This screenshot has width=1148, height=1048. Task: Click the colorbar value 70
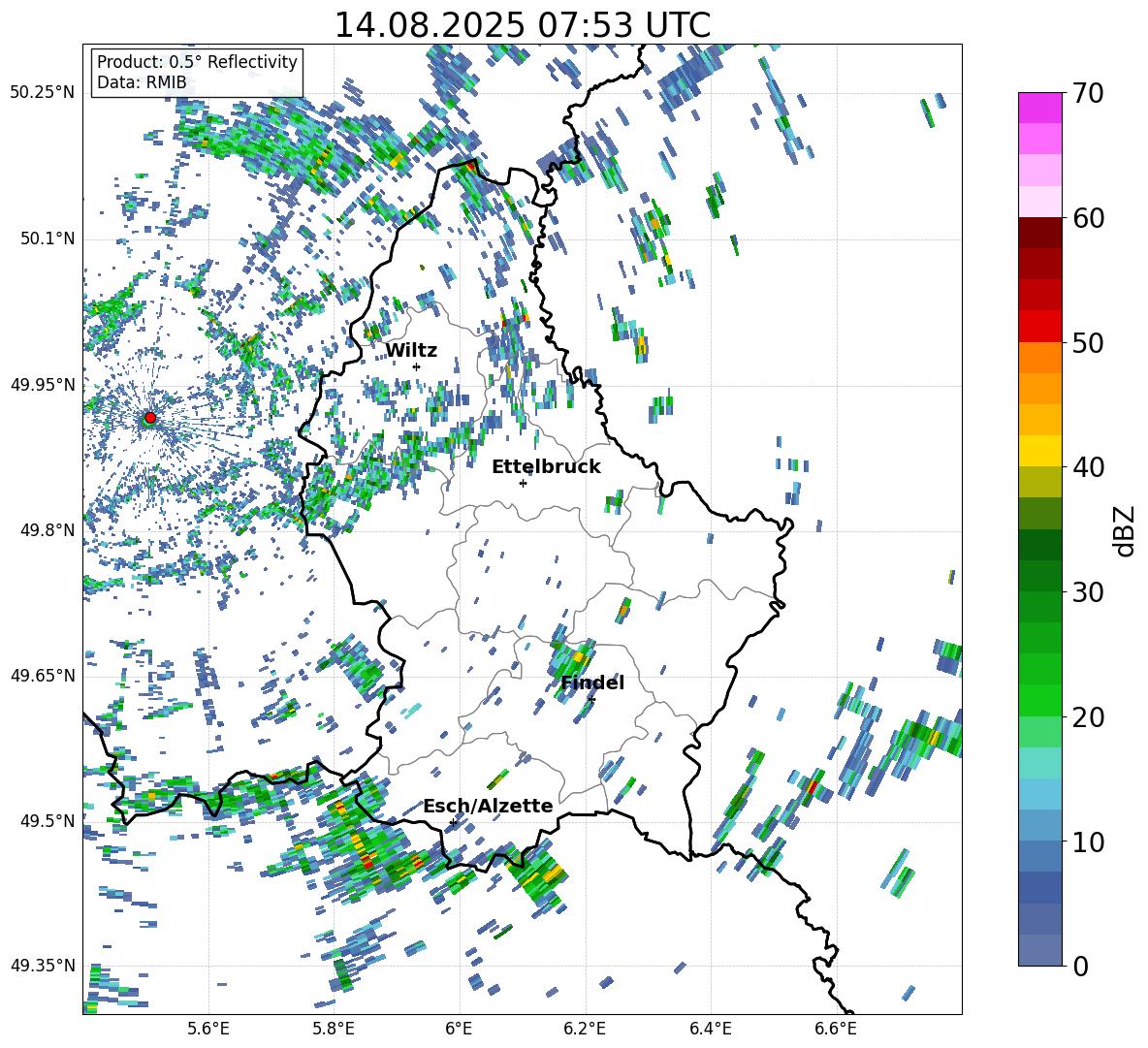click(x=1087, y=93)
